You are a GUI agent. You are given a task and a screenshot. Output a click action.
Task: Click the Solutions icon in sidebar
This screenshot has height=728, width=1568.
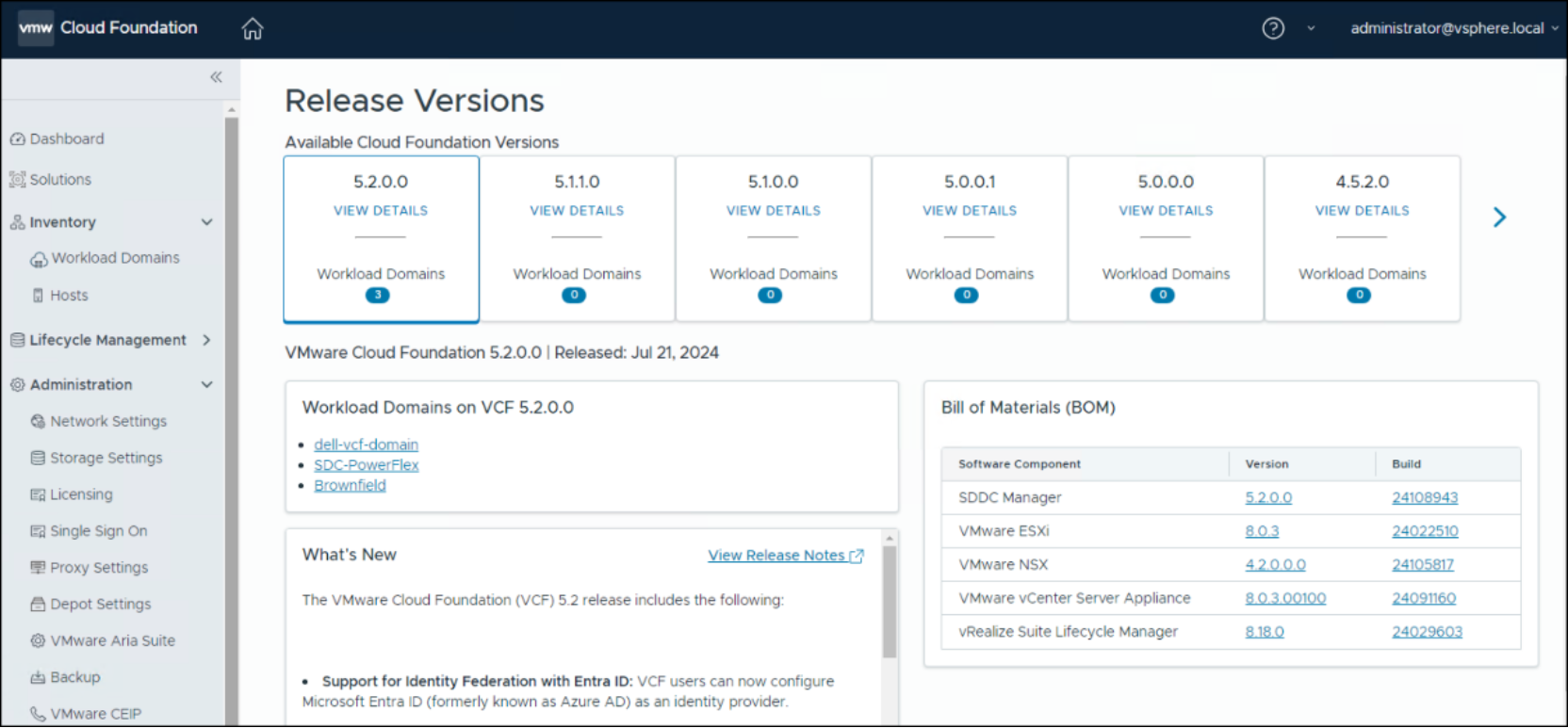click(x=18, y=180)
